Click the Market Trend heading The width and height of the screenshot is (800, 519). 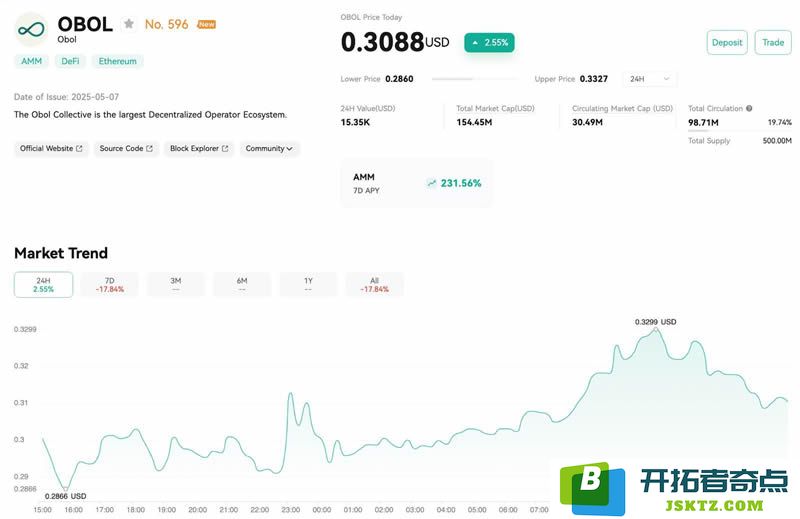(x=61, y=253)
